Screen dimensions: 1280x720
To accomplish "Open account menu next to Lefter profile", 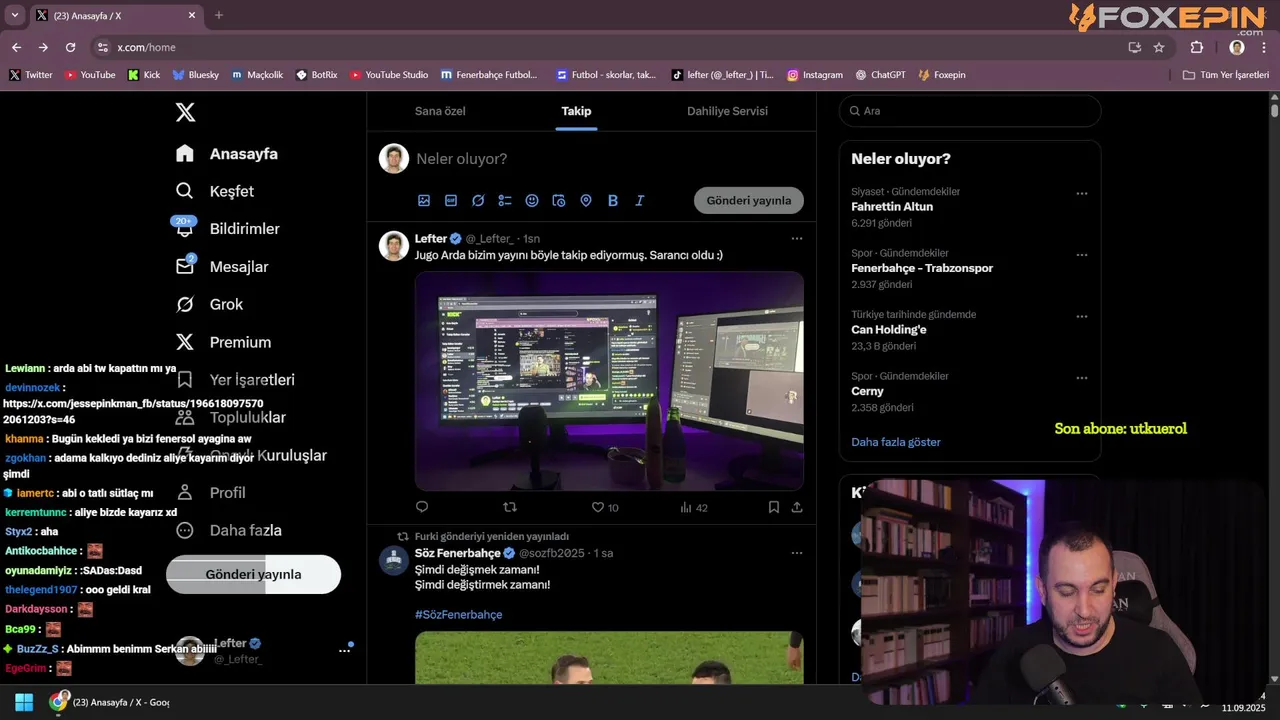I will tap(345, 650).
